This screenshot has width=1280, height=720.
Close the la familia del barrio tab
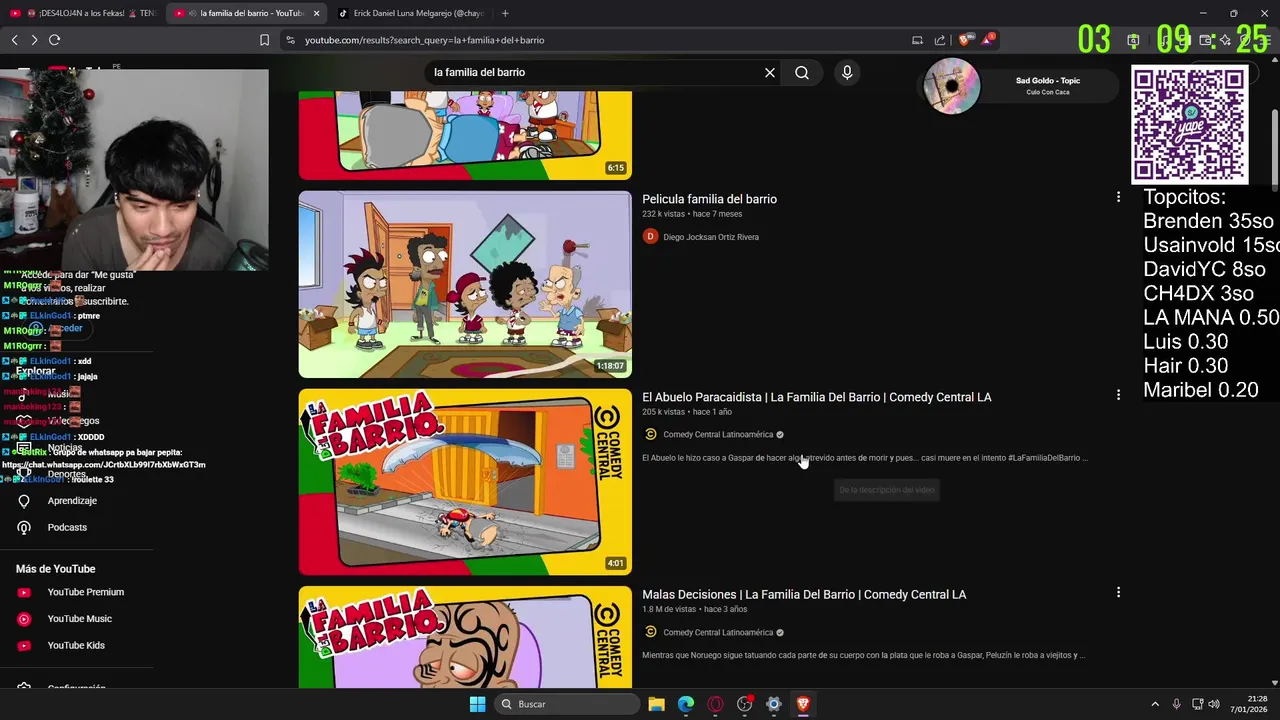[x=317, y=13]
